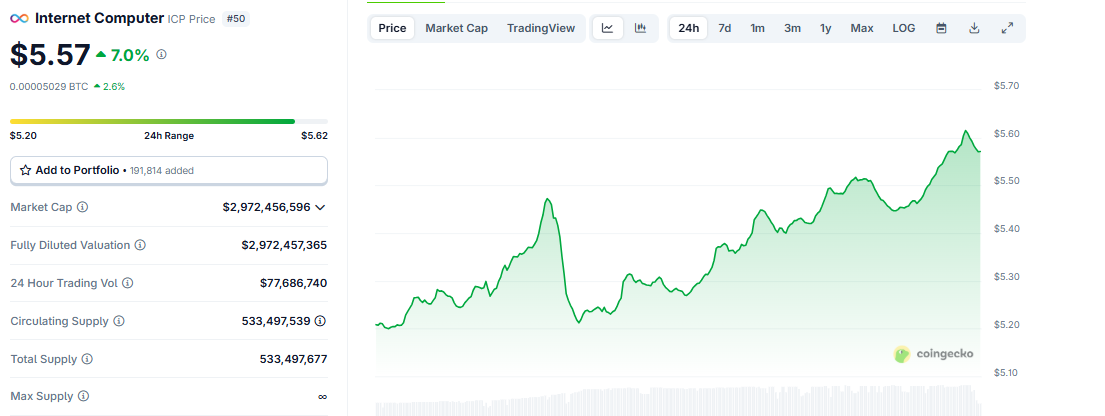Viewport: 1105px width, 416px height.
Task: Select the 24h time range
Action: 689,28
